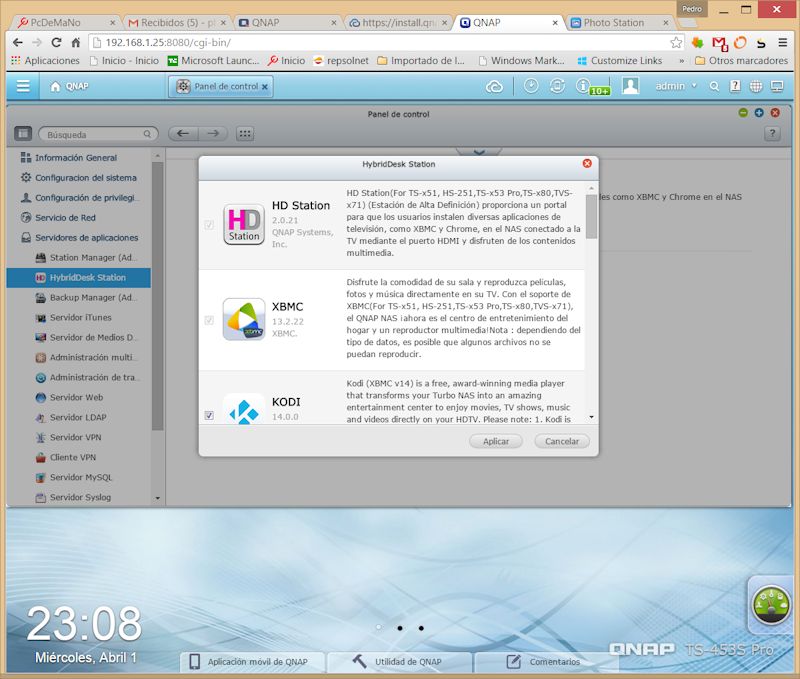800x679 pixels.
Task: Select Servicio de Red in sidebar
Action: 65,217
